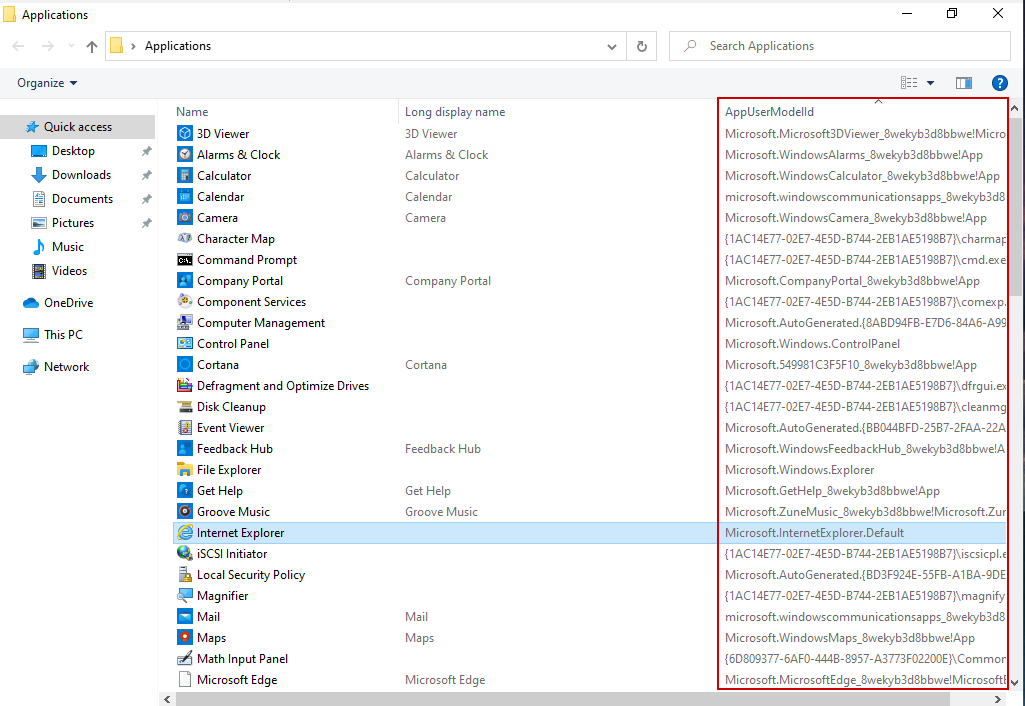Viewport: 1025px width, 706px height.
Task: Click the Calculator app icon
Action: click(185, 176)
